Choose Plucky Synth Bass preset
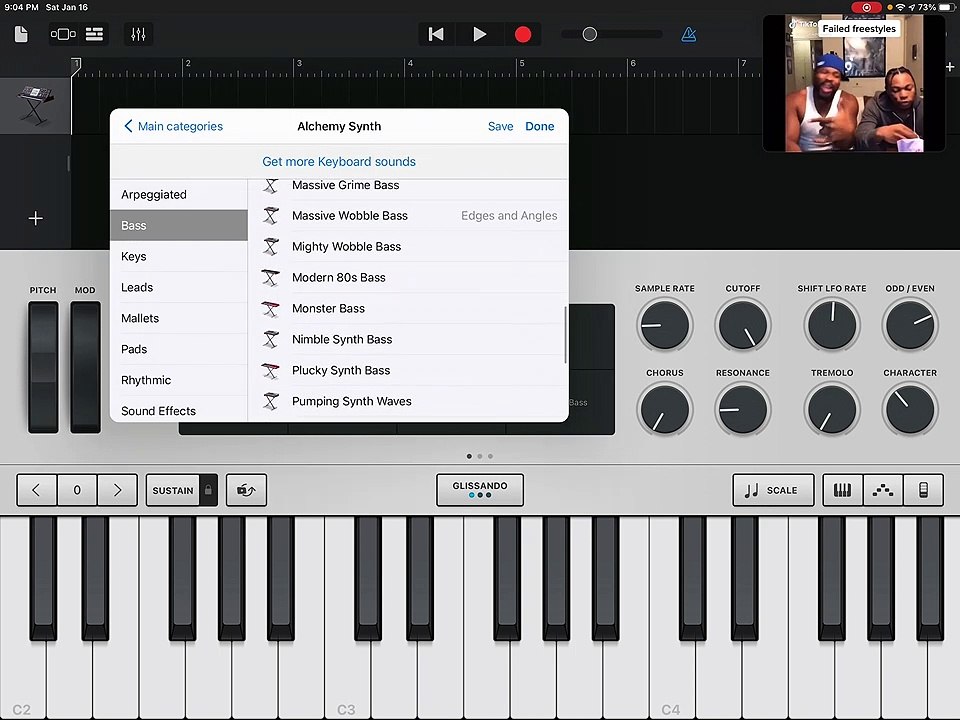Viewport: 960px width, 720px height. click(x=408, y=370)
